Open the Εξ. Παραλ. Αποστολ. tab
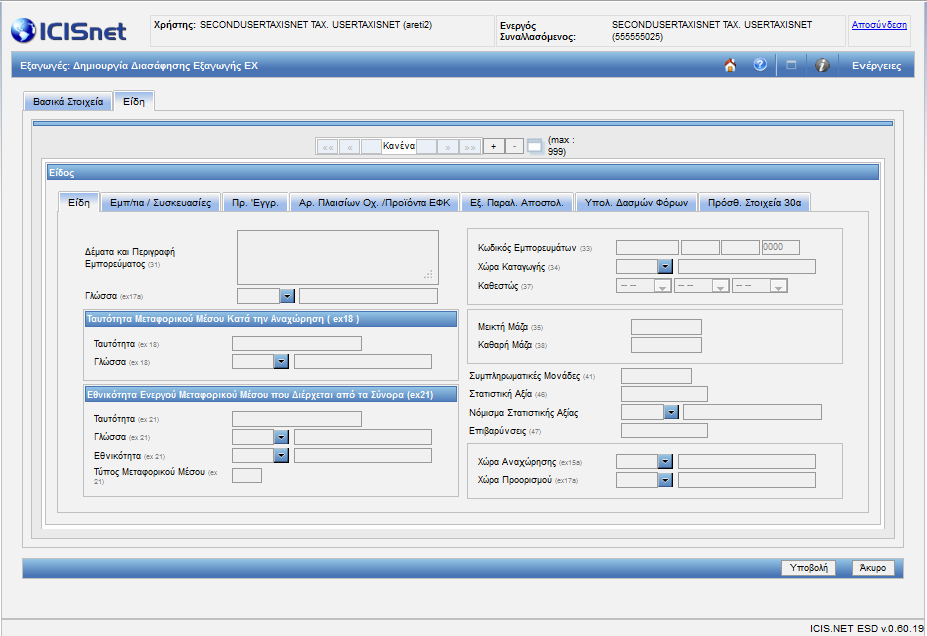The height and width of the screenshot is (636, 927). pos(517,203)
